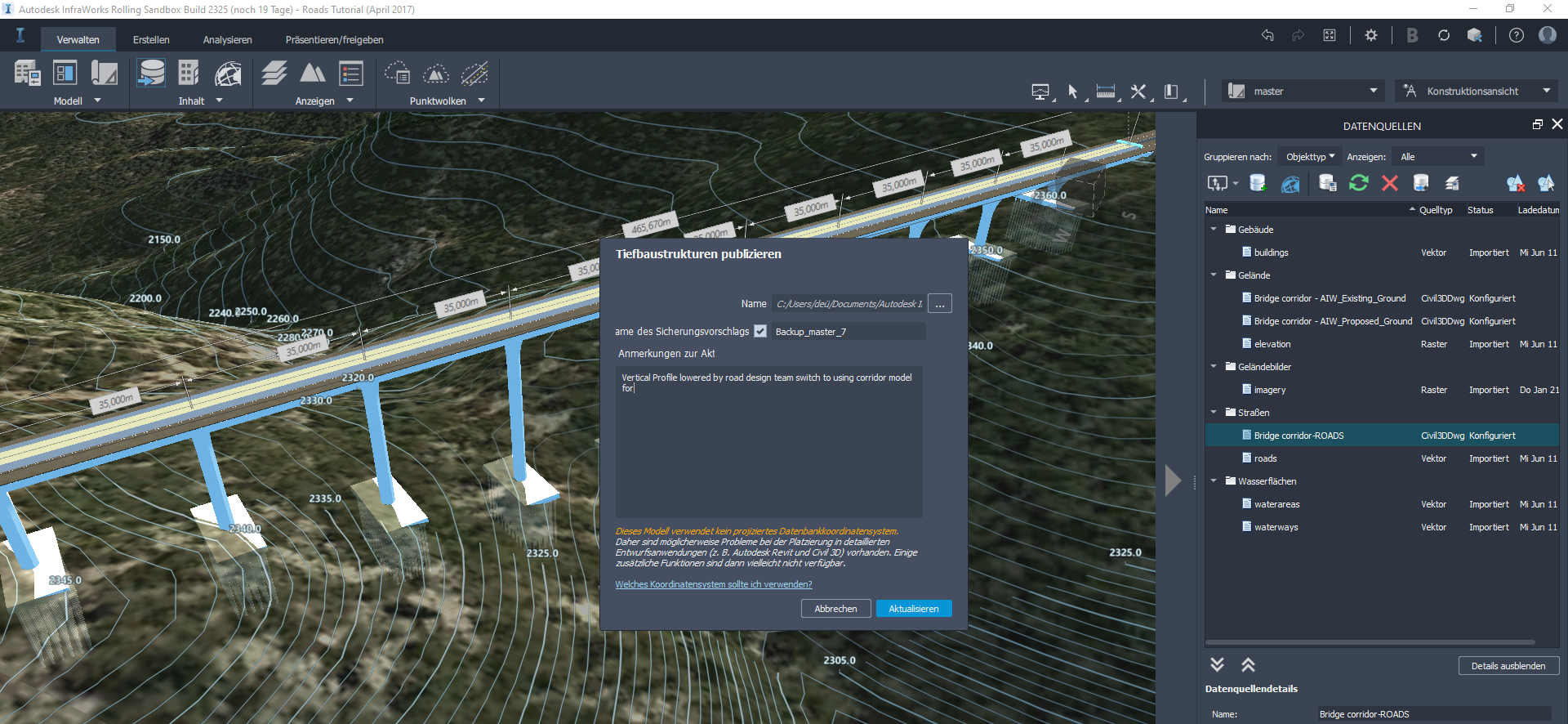Viewport: 1568px width, 724px height.
Task: Open the Konstruktionsansicht view dropdown
Action: point(1477,91)
